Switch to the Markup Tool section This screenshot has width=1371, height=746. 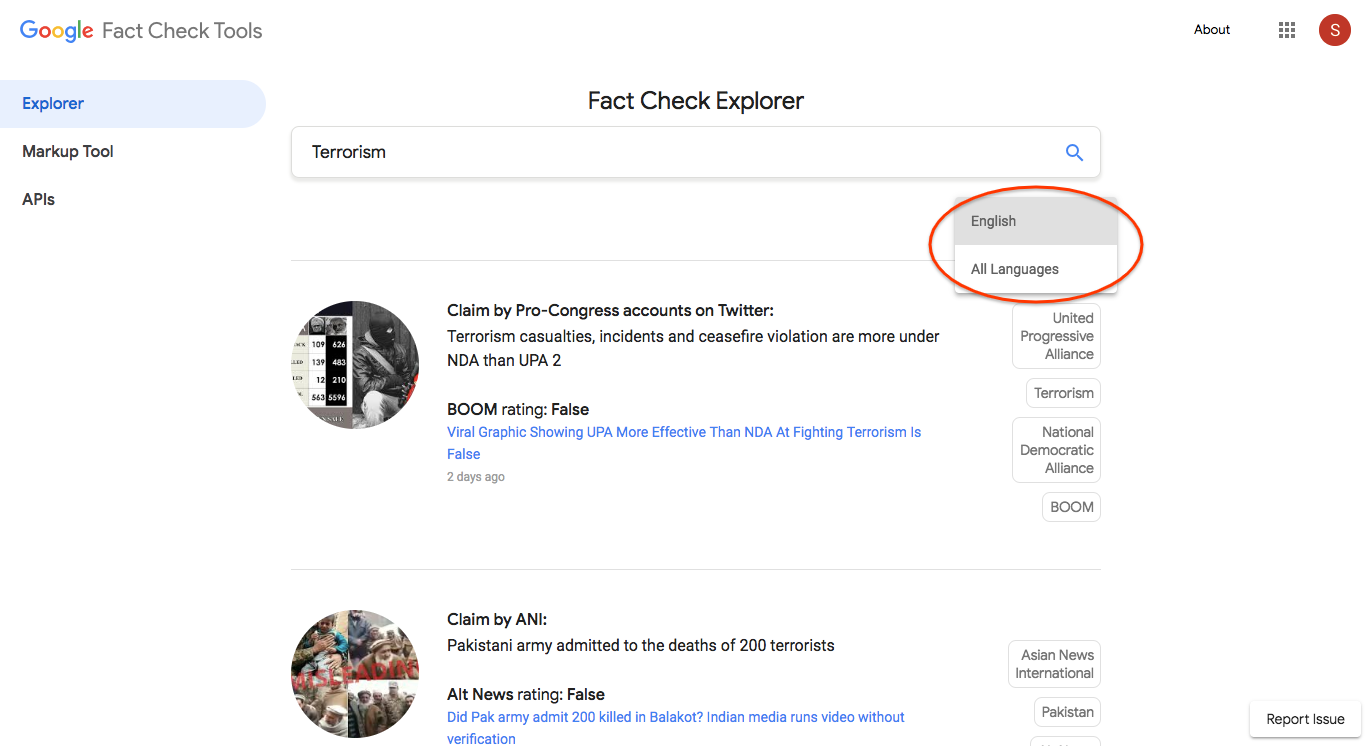pyautogui.click(x=68, y=152)
